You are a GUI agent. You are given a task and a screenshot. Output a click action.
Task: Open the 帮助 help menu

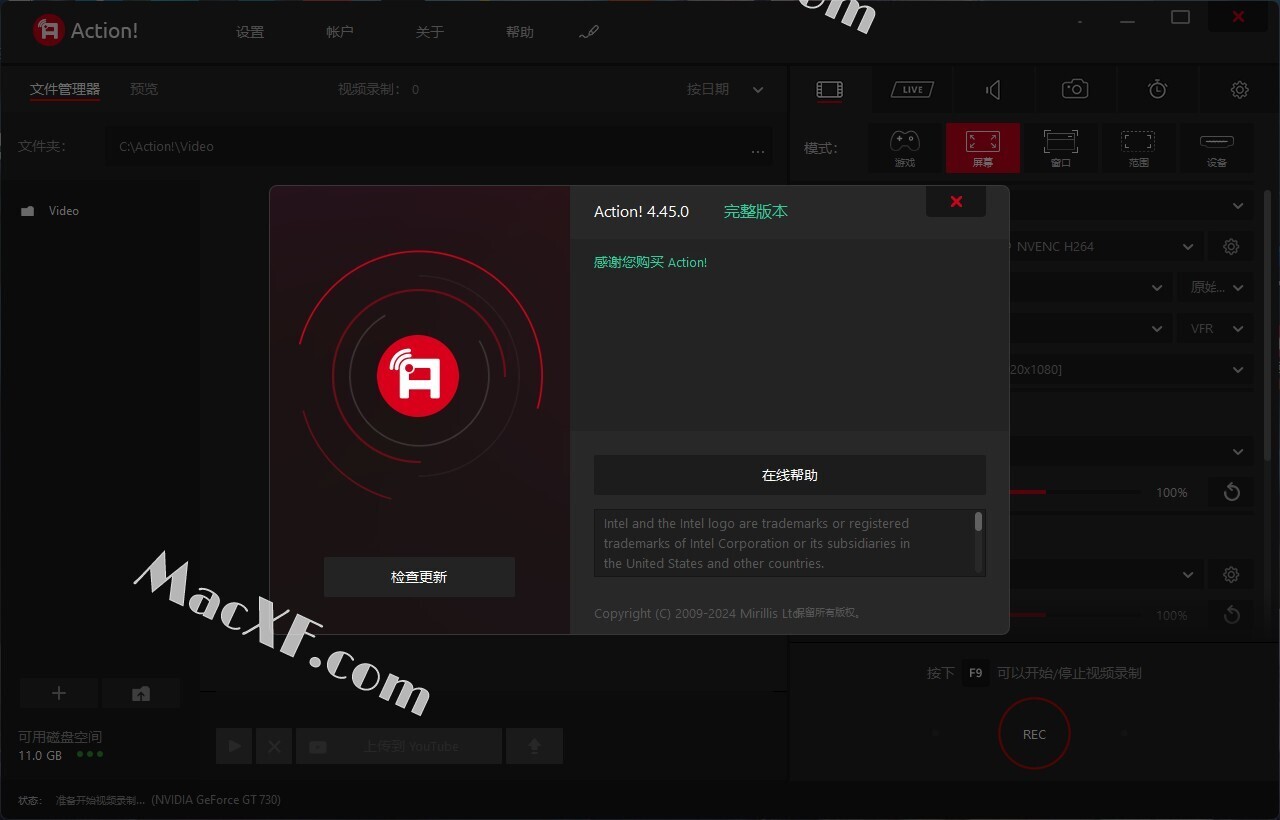coord(520,32)
